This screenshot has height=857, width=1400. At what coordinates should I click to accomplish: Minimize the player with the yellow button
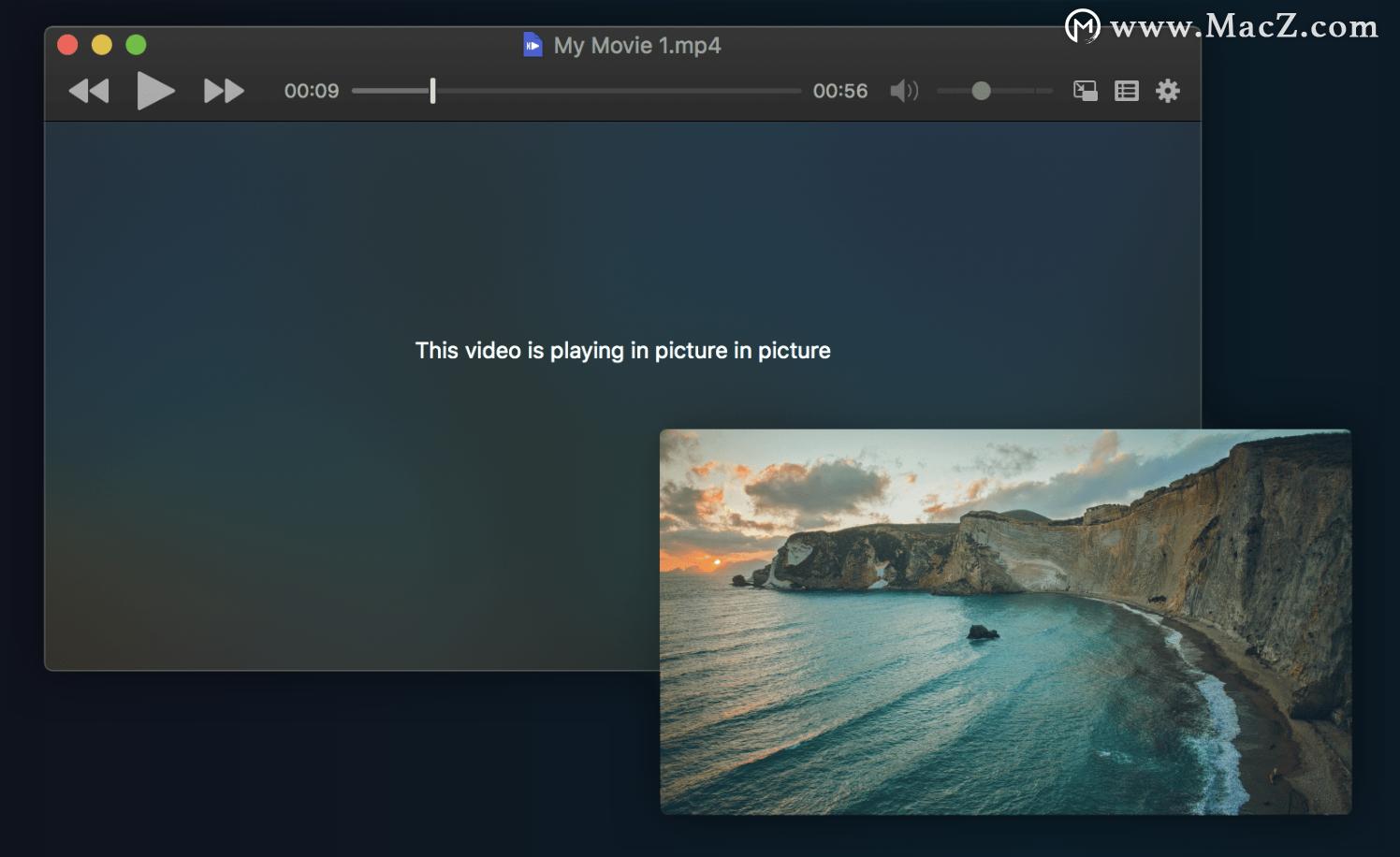pos(102,45)
